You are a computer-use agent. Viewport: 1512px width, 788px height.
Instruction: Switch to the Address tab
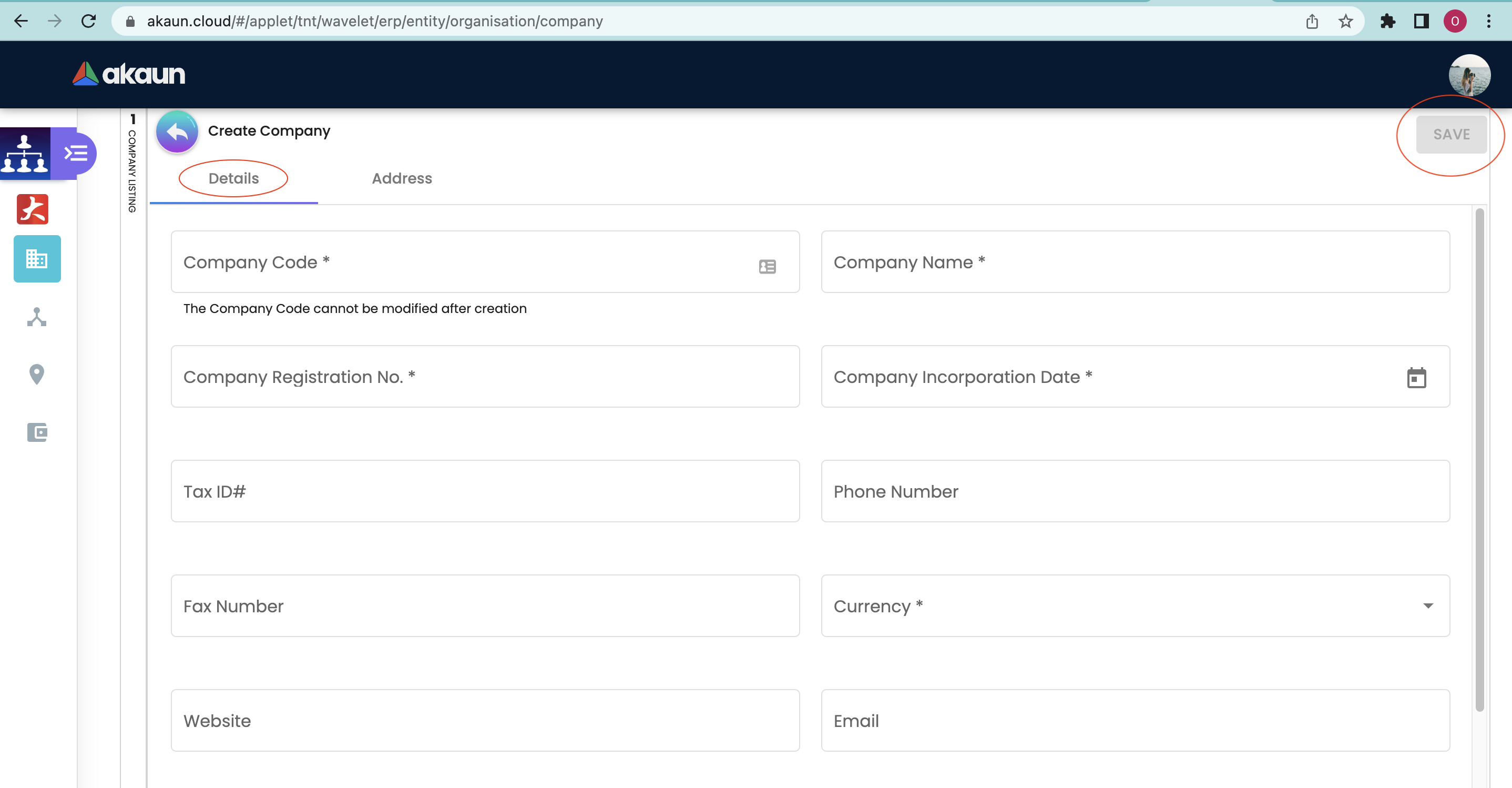pos(402,178)
